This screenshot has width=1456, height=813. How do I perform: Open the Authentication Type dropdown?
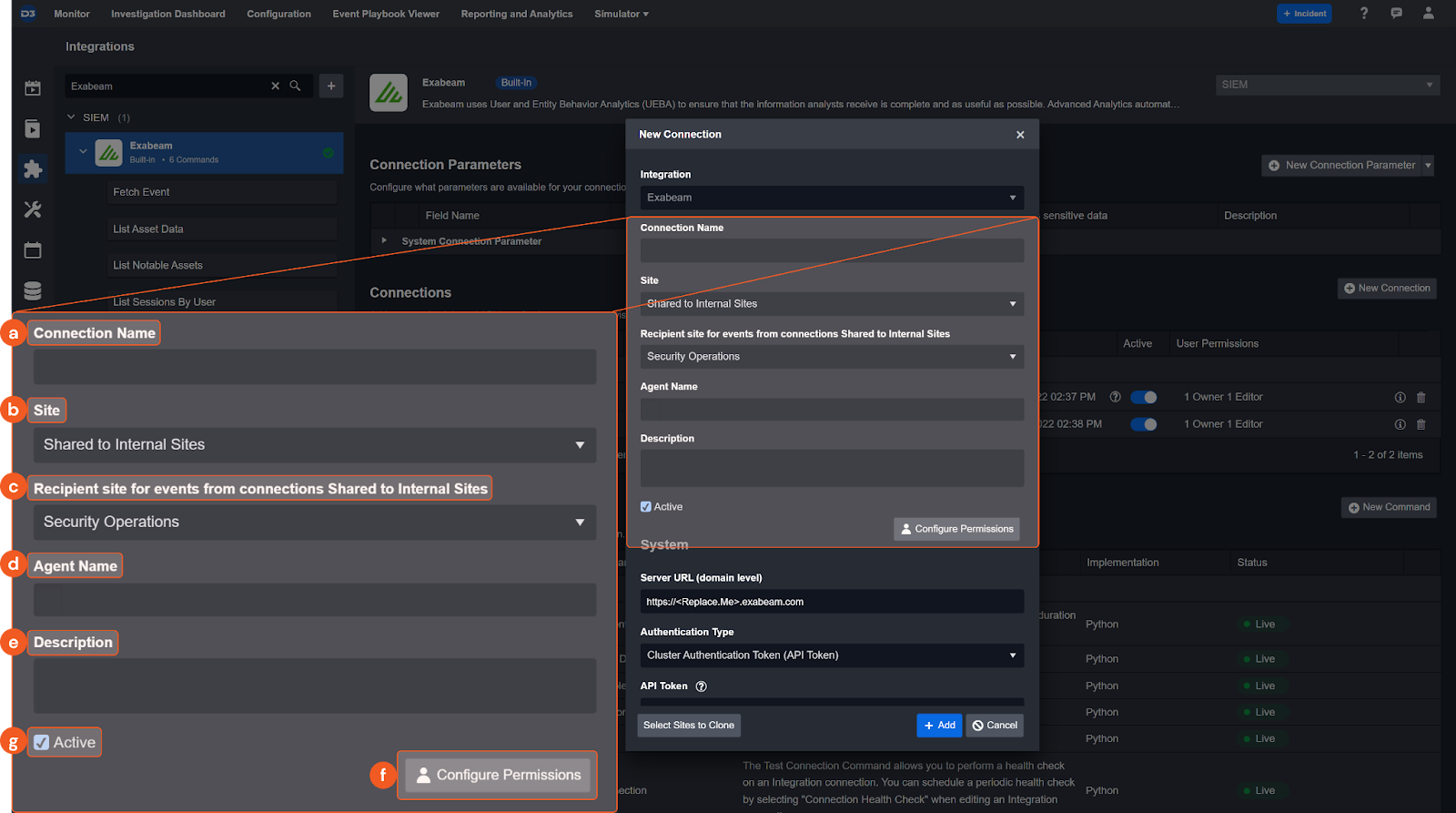coord(832,655)
